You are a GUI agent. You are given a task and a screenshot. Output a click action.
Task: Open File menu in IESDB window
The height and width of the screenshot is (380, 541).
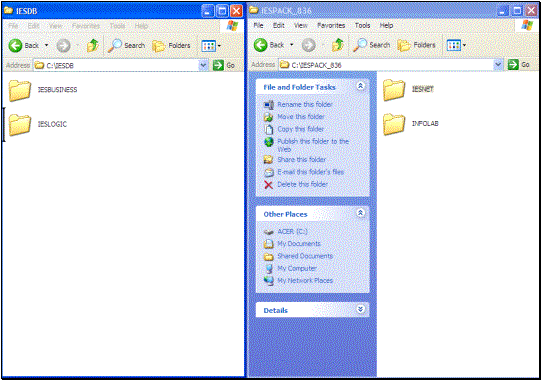click(x=13, y=26)
